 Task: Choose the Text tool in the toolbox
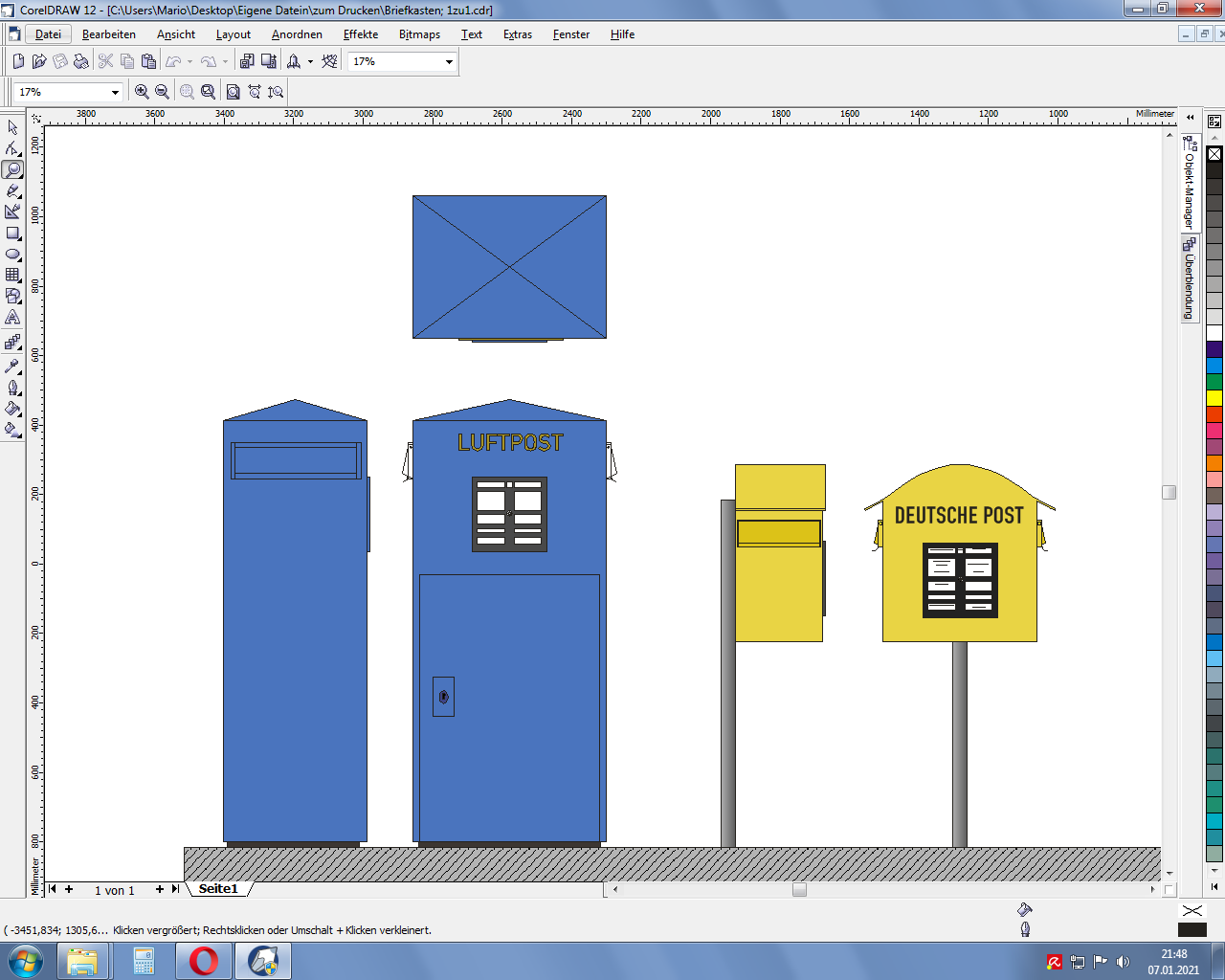click(12, 318)
